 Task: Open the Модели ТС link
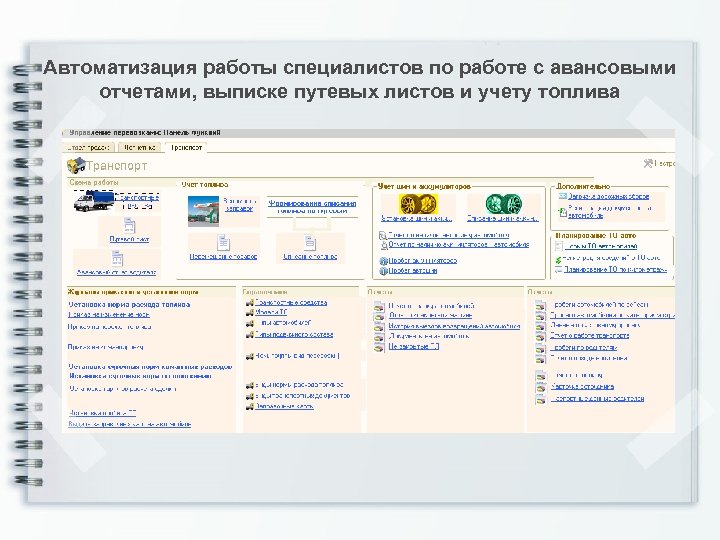pos(271,312)
